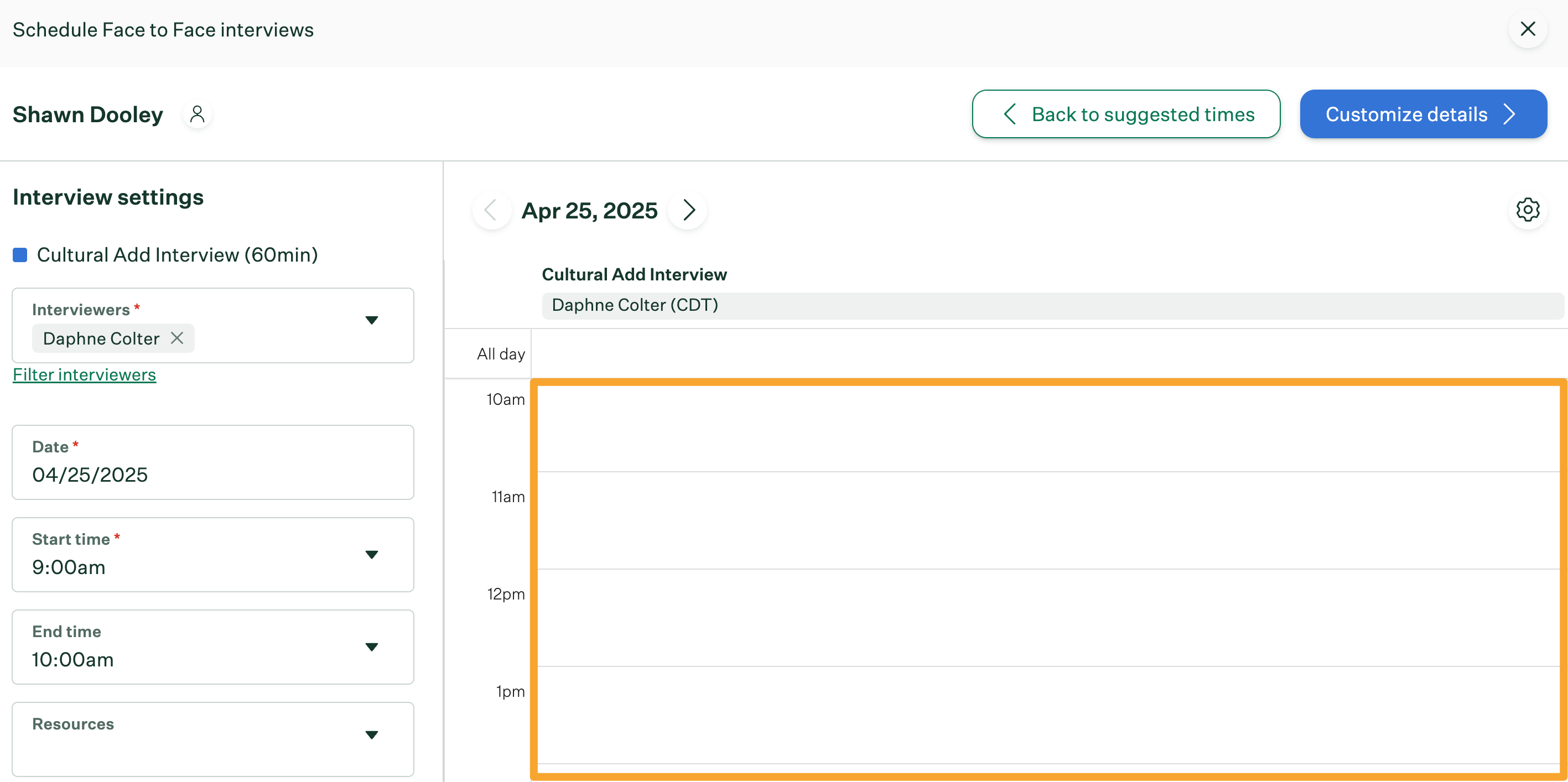Expand the Resources dropdown
The width and height of the screenshot is (1568, 782).
pyautogui.click(x=213, y=739)
